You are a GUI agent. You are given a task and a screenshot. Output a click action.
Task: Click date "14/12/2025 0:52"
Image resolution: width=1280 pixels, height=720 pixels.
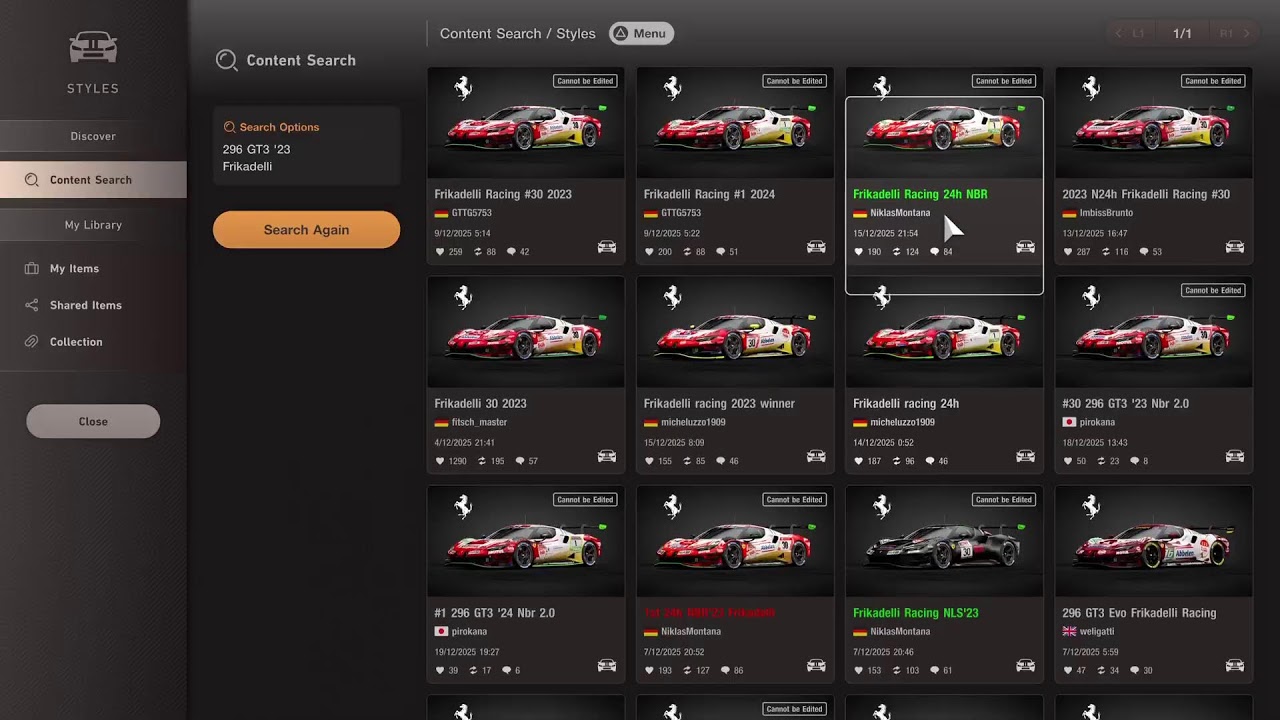(x=883, y=443)
